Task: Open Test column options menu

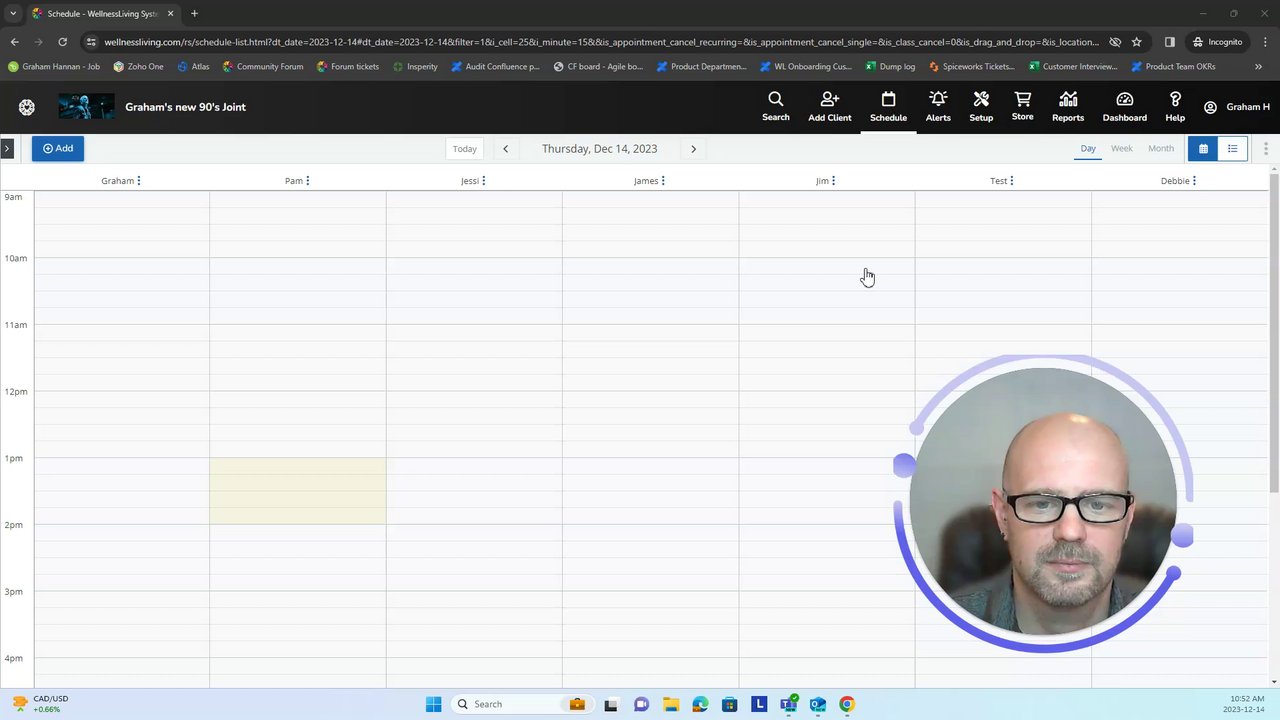Action: [x=1012, y=181]
